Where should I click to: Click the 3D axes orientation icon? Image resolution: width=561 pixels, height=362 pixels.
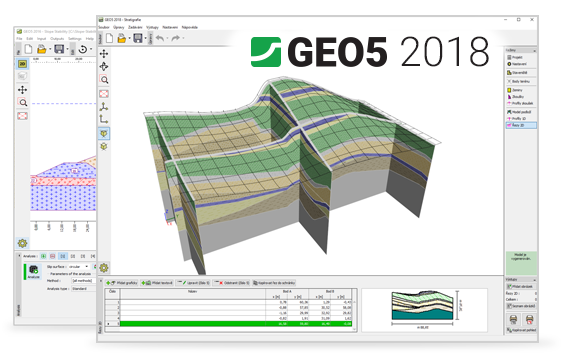[x=104, y=107]
